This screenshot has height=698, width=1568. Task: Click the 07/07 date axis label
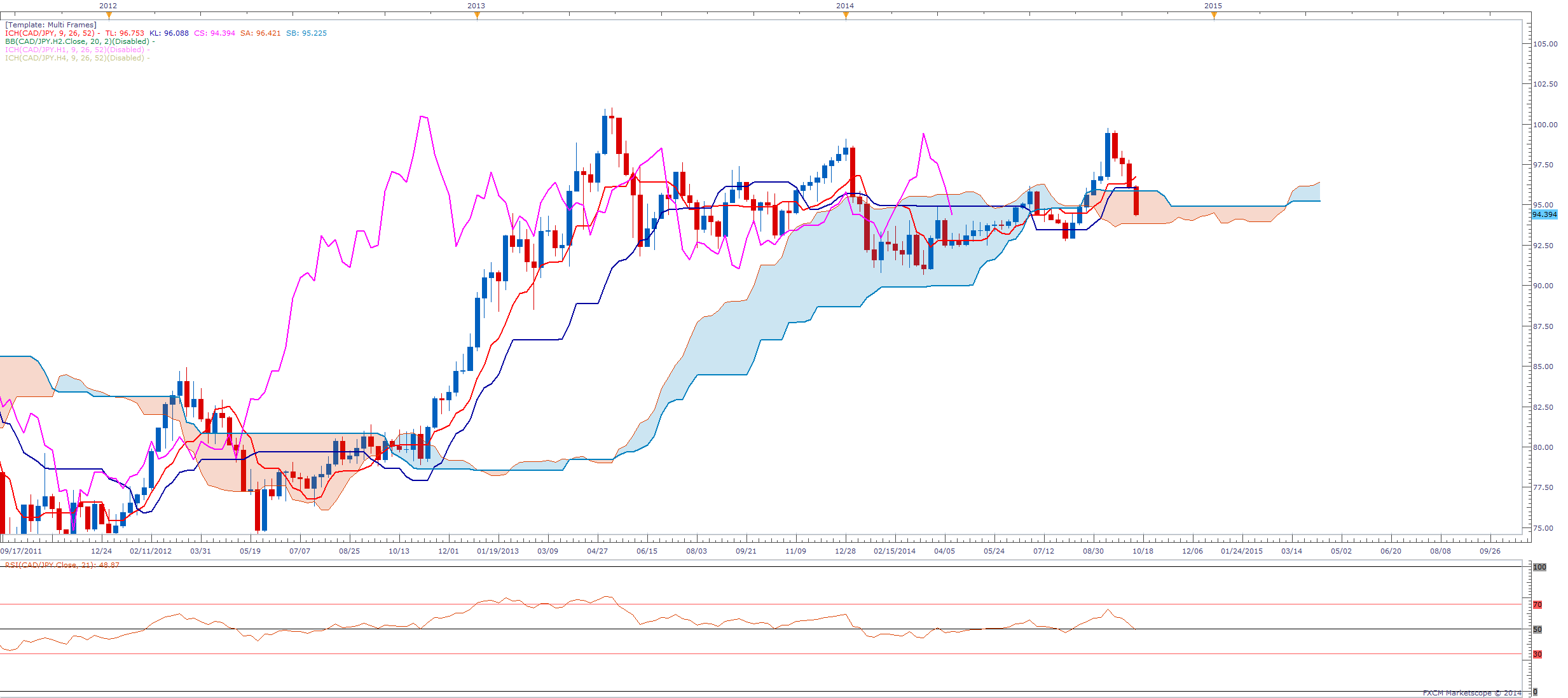click(x=299, y=551)
